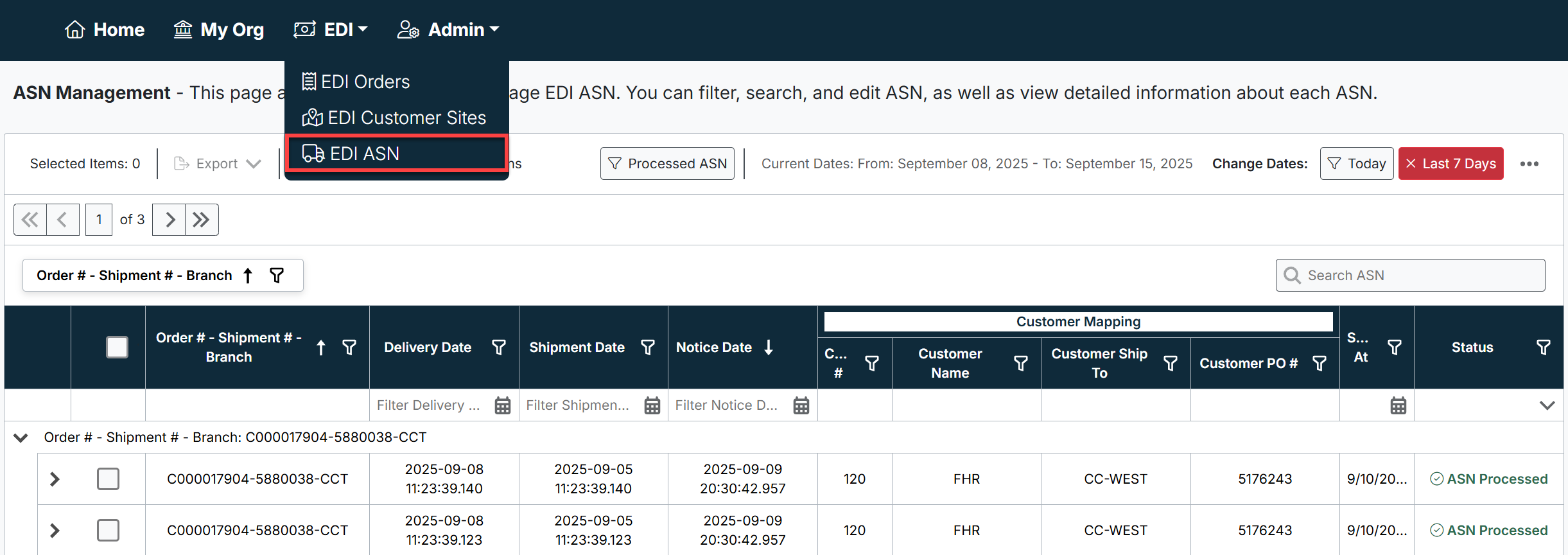This screenshot has height=555, width=1568.
Task: Click the Status column filter icon
Action: click(x=1543, y=348)
